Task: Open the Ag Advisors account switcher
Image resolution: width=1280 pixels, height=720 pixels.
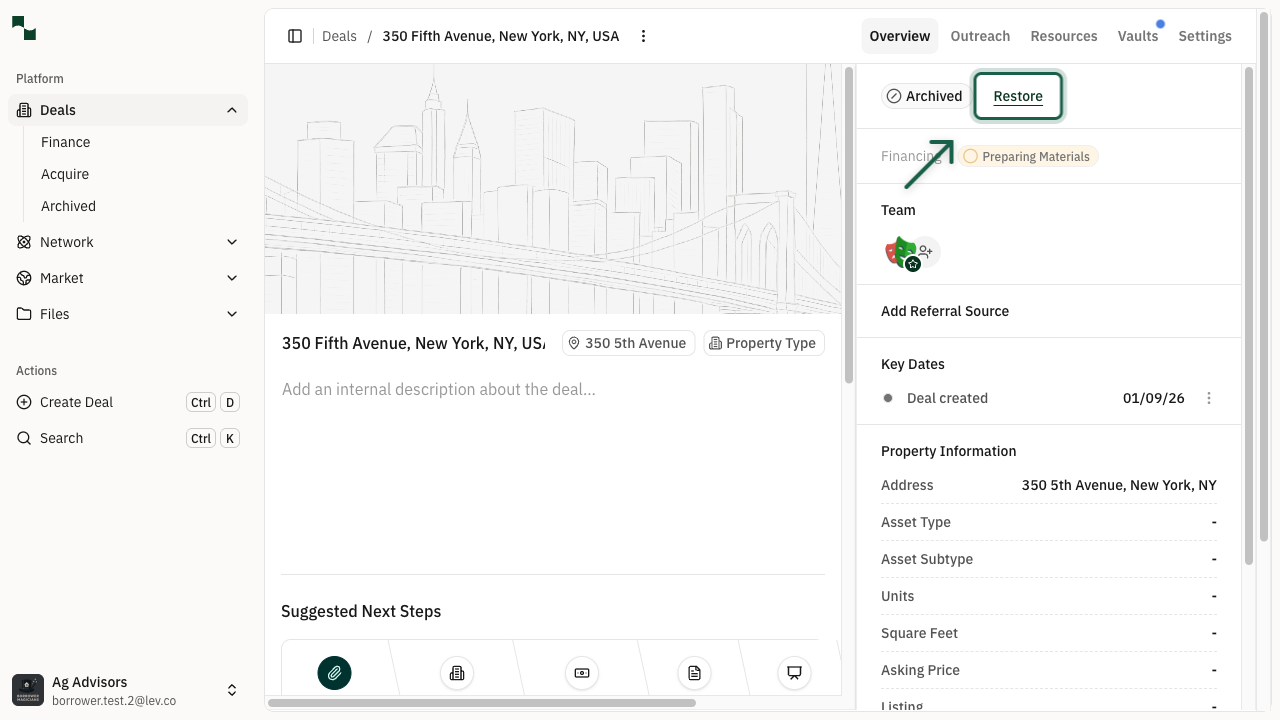Action: coord(232,690)
